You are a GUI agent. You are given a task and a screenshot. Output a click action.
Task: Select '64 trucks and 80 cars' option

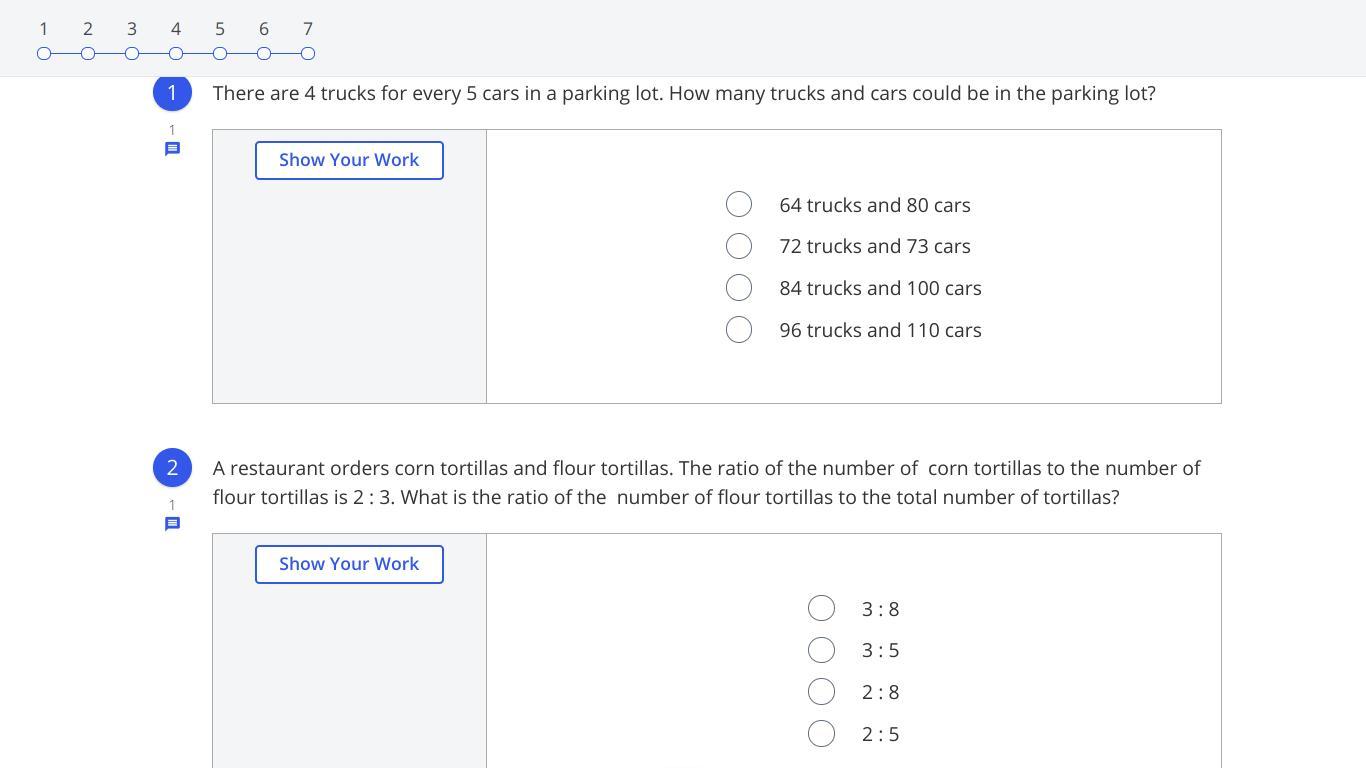click(x=739, y=205)
